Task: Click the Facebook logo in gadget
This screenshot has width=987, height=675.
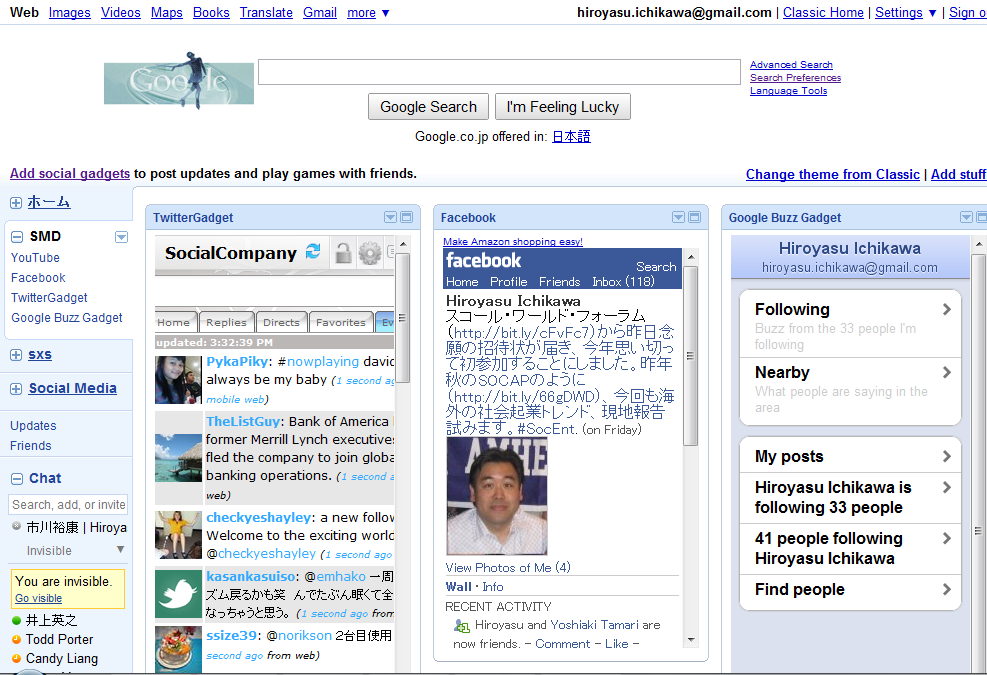Action: pyautogui.click(x=483, y=260)
